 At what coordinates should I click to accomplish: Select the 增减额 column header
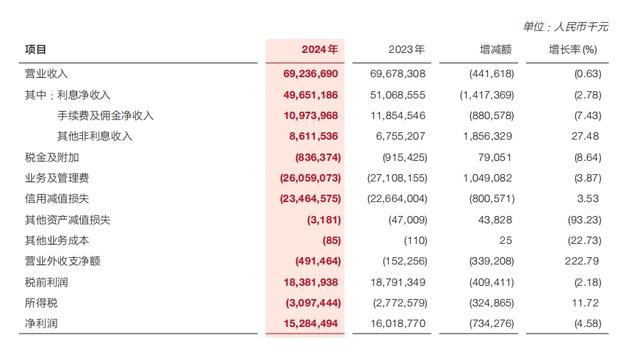coord(496,49)
